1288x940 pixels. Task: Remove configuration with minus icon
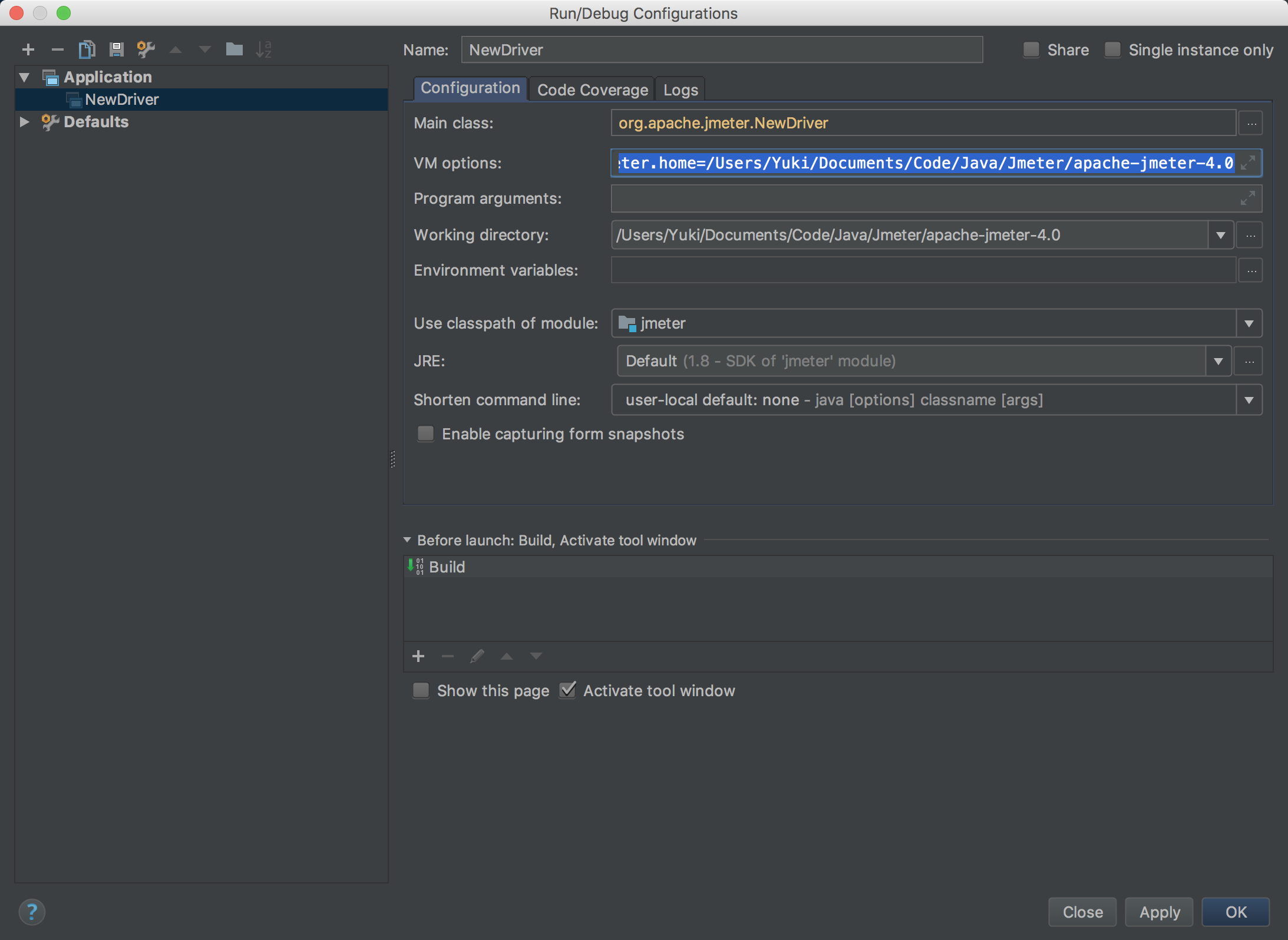point(57,50)
